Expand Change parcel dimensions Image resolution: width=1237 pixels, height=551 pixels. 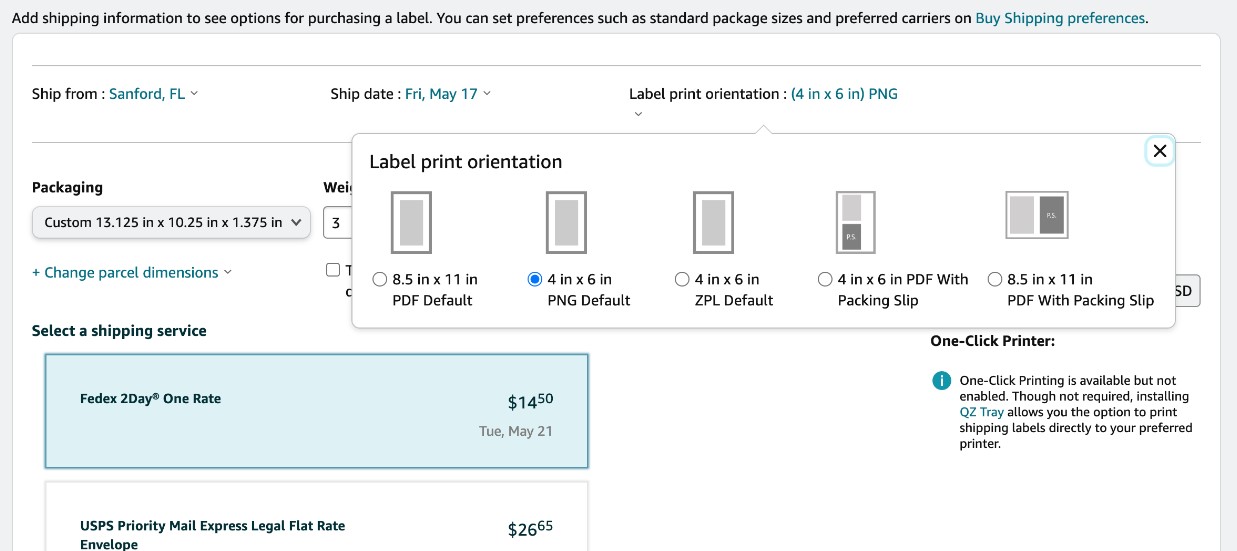pos(131,272)
